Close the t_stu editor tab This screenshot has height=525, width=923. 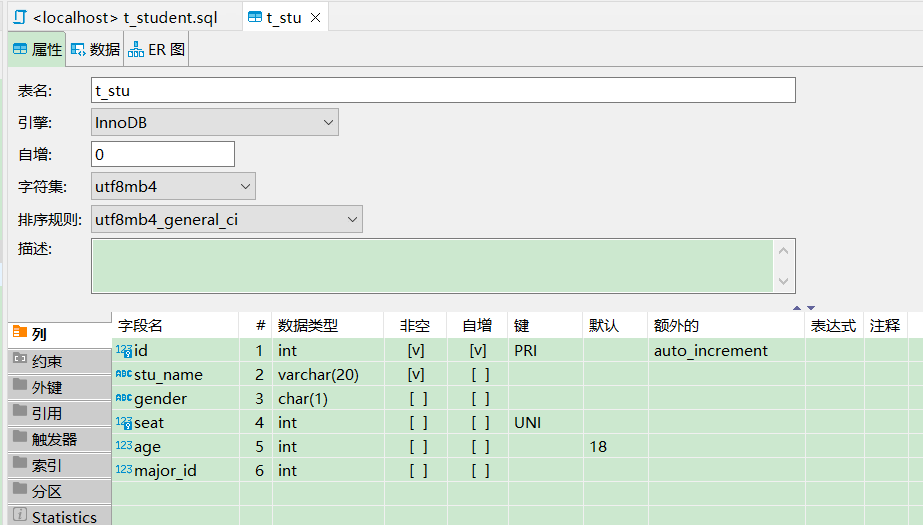click(316, 18)
